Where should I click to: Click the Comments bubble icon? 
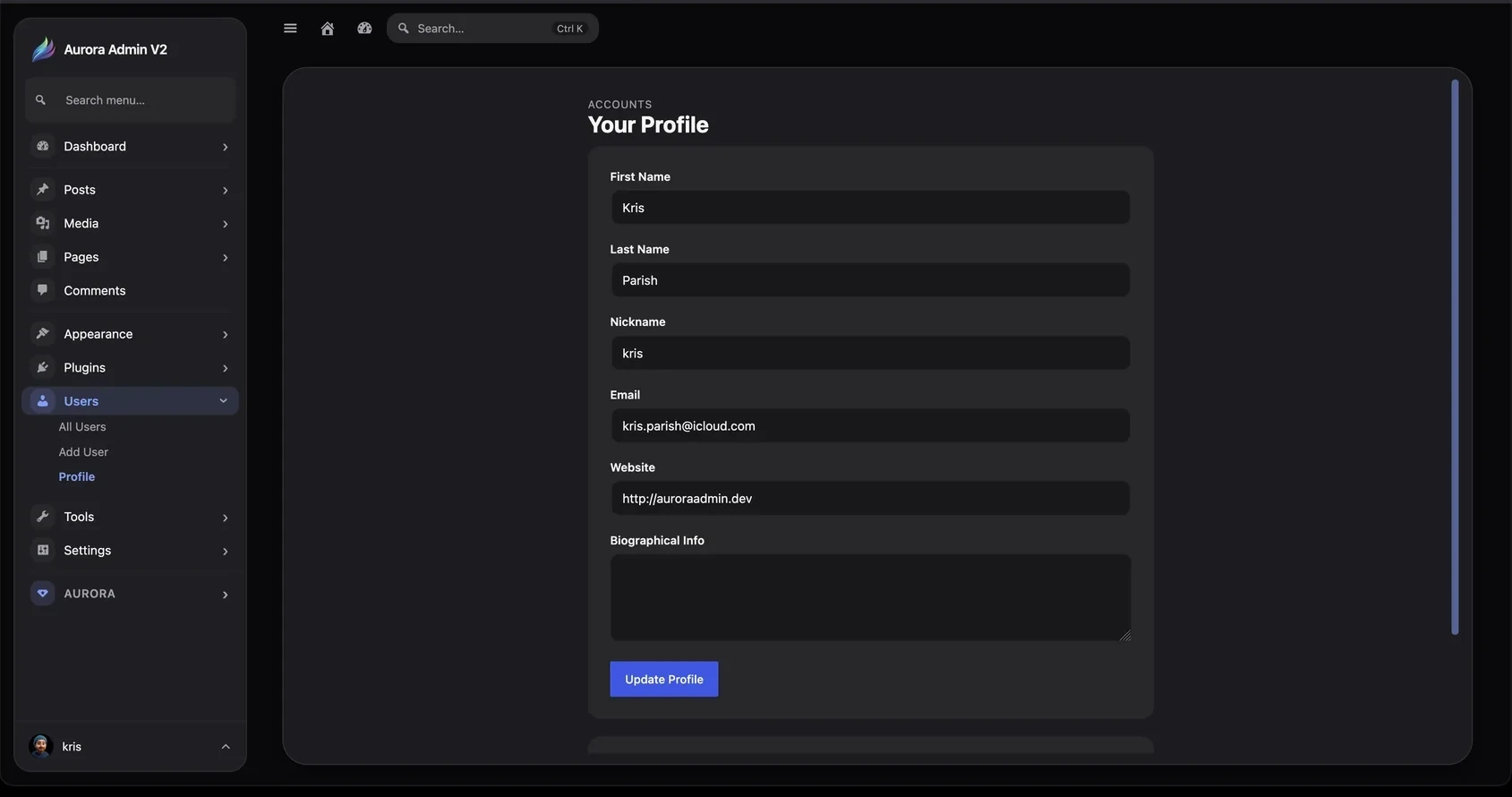42,290
